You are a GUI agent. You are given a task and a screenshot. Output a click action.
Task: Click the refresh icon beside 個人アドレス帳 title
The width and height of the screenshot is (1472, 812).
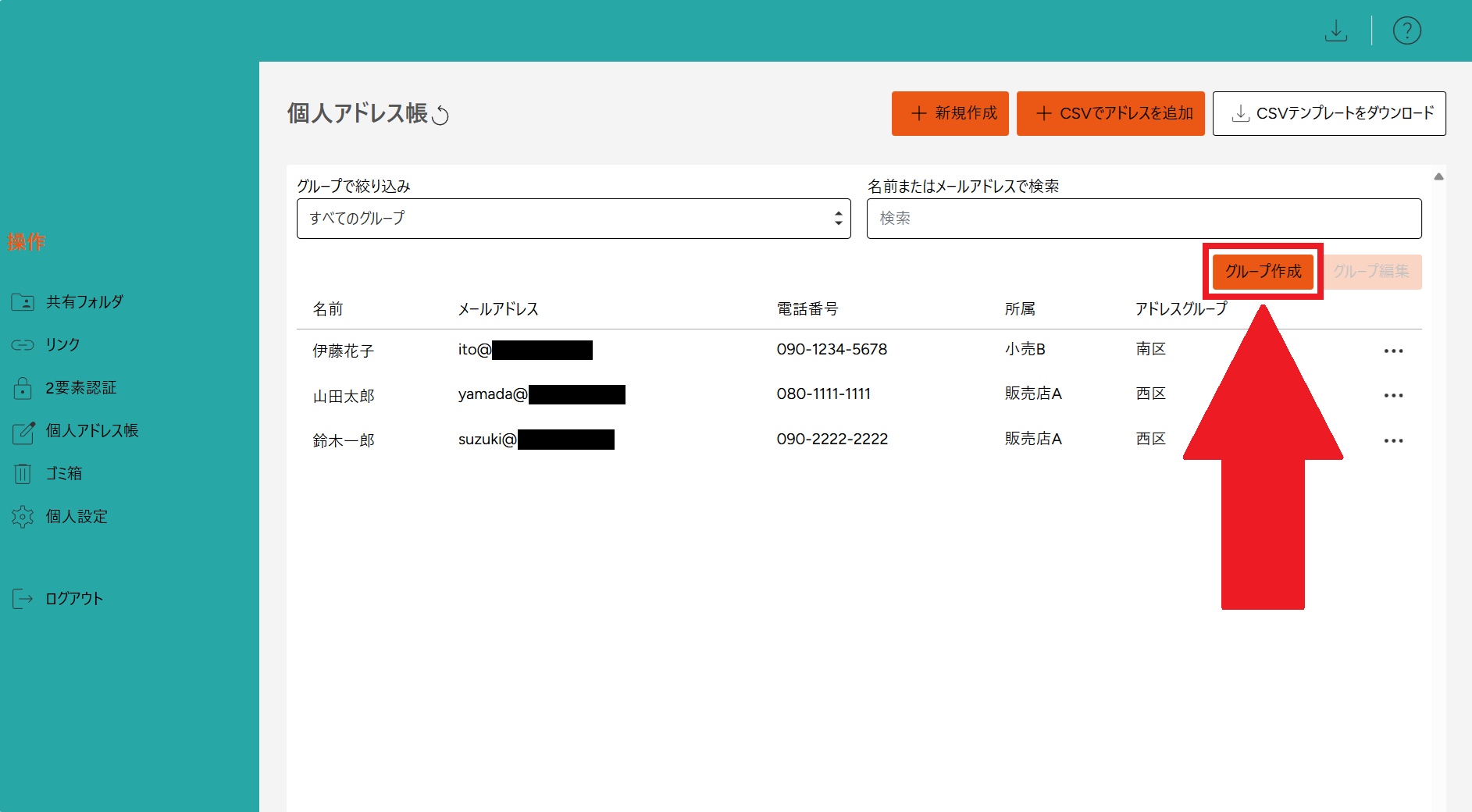[x=440, y=115]
